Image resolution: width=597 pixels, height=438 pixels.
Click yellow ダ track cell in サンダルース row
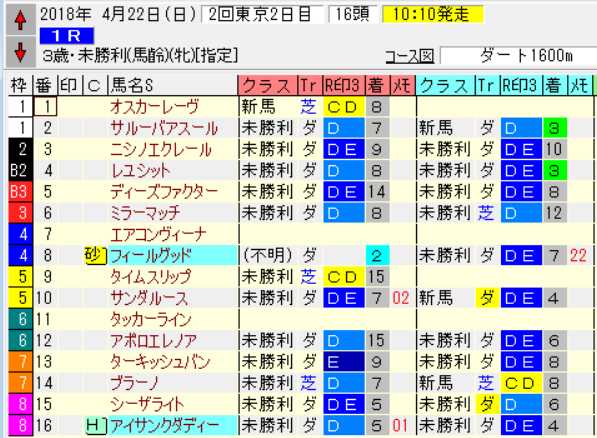point(487,298)
